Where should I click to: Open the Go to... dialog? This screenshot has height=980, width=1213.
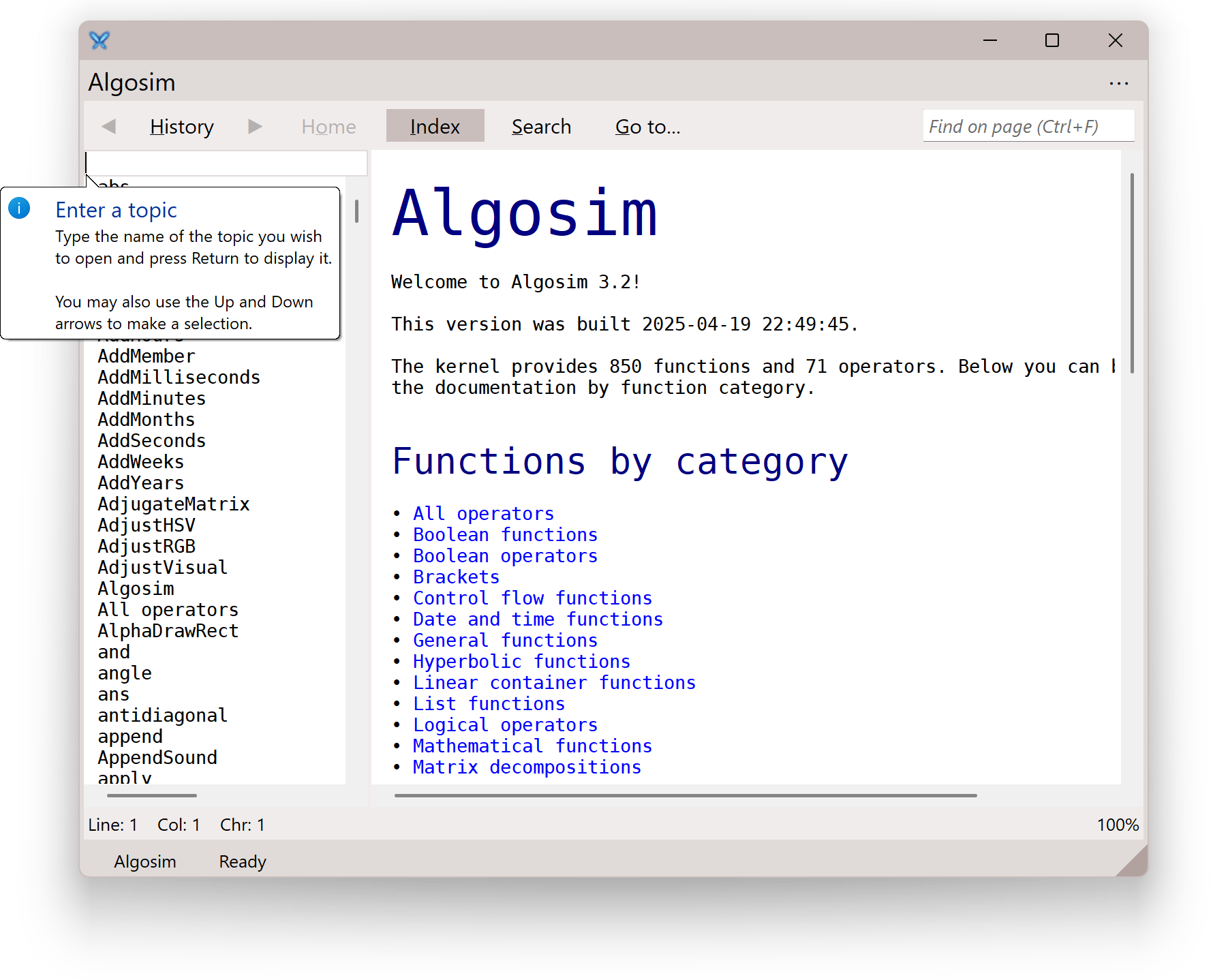coord(647,127)
